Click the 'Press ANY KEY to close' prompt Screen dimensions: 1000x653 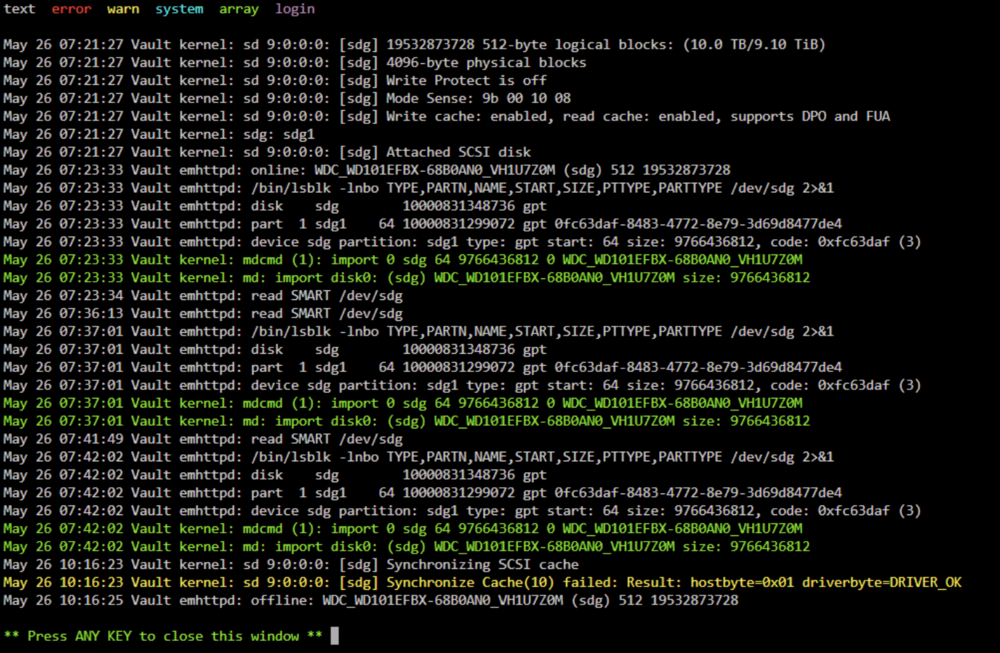(x=163, y=636)
